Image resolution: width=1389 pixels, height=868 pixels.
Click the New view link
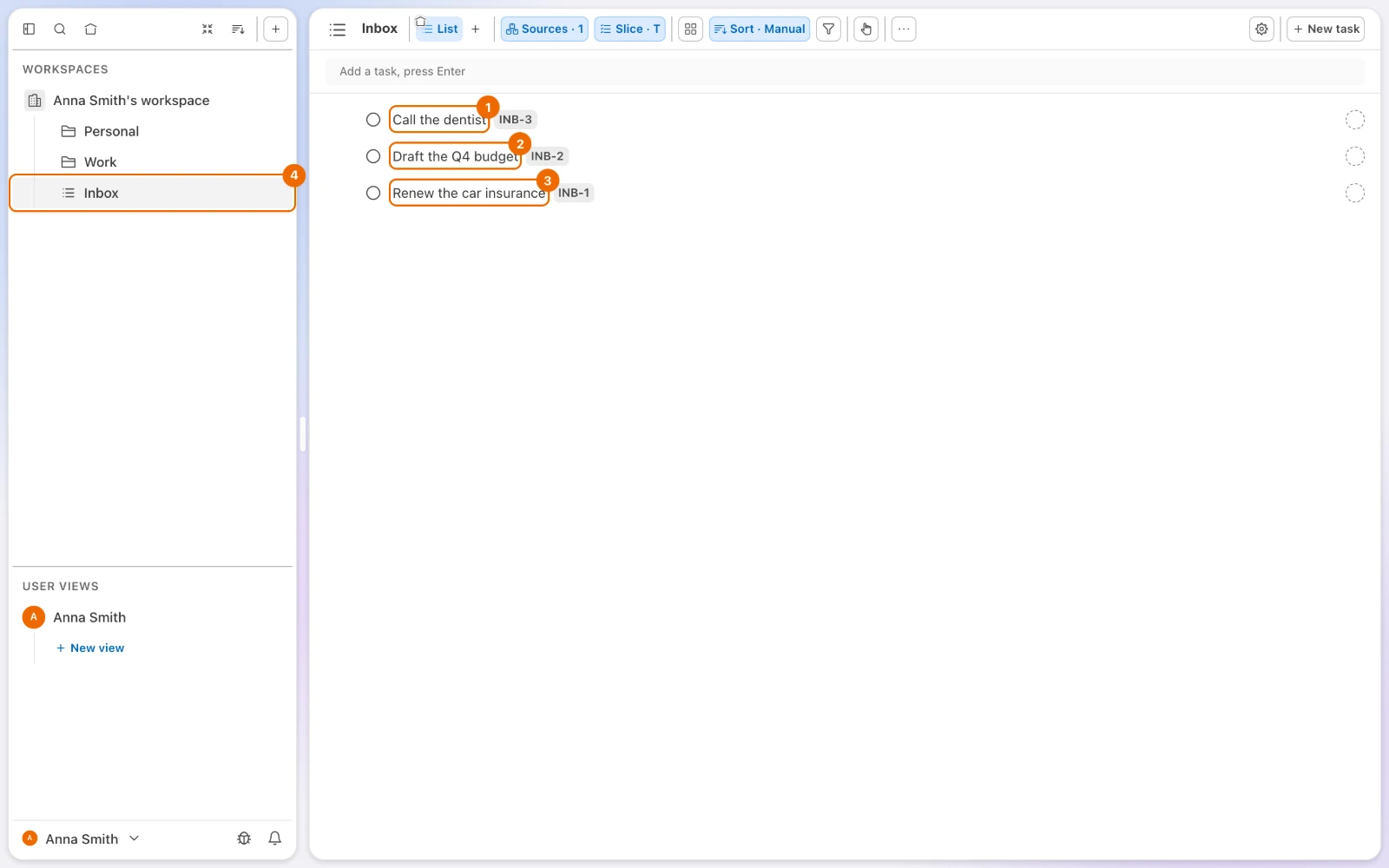pos(90,648)
